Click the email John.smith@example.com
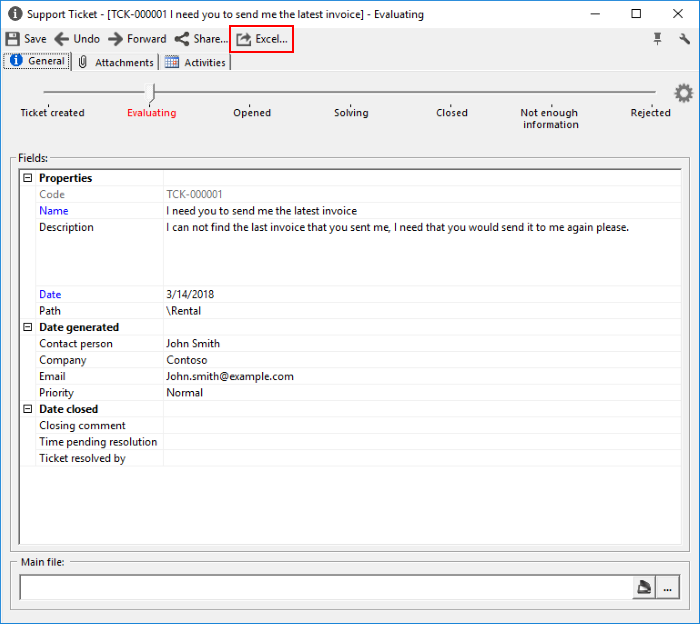 tap(230, 376)
